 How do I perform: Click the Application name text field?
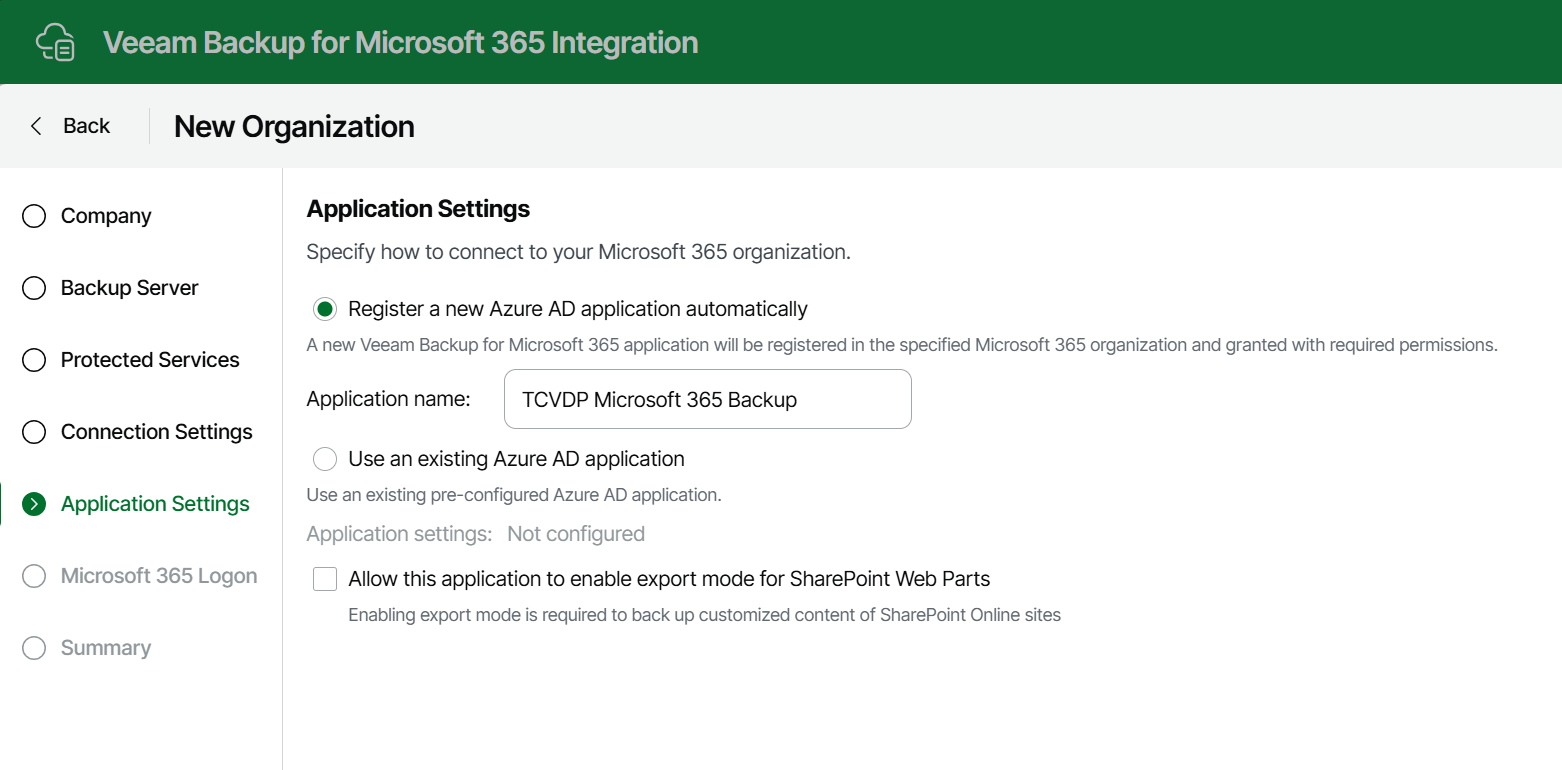(x=707, y=400)
